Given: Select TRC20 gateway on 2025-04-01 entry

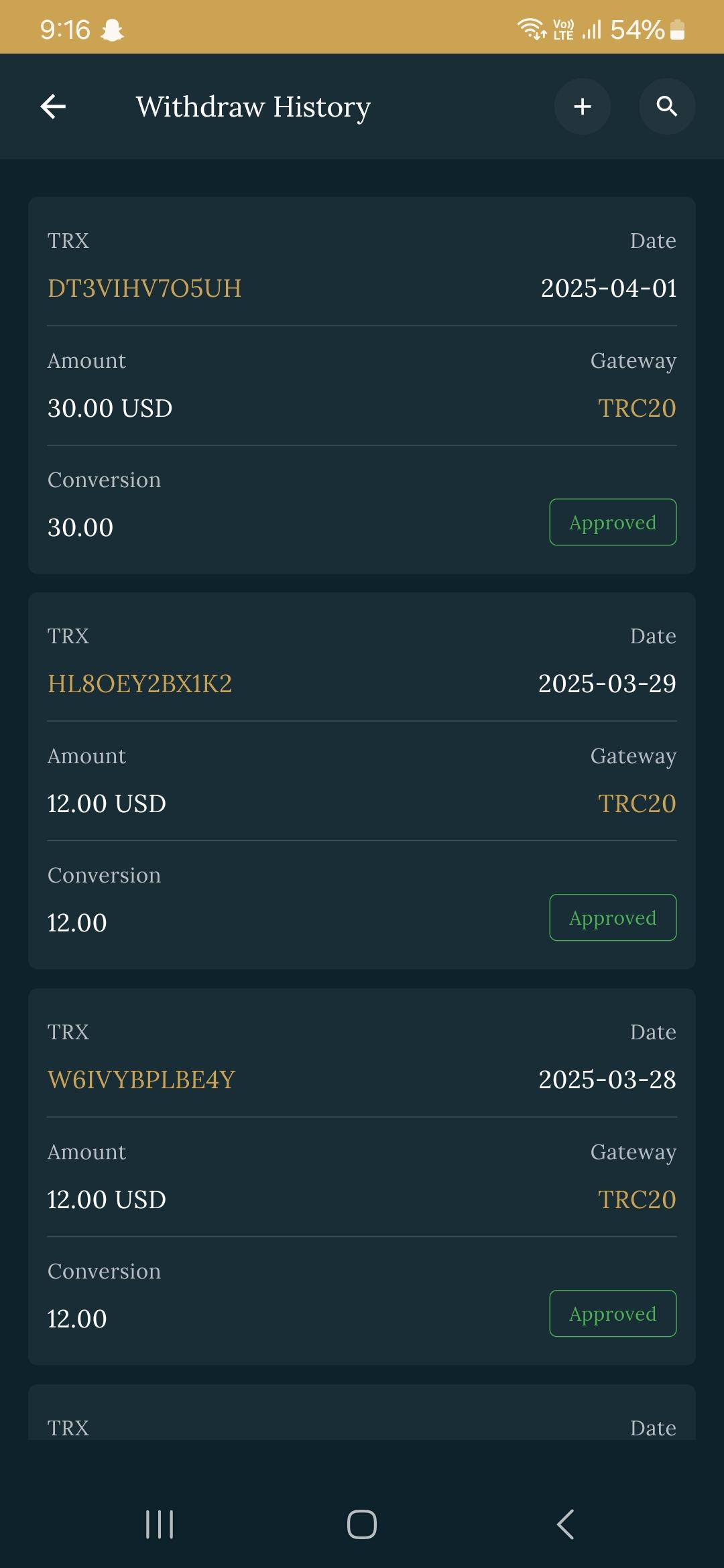Looking at the screenshot, I should pos(637,409).
